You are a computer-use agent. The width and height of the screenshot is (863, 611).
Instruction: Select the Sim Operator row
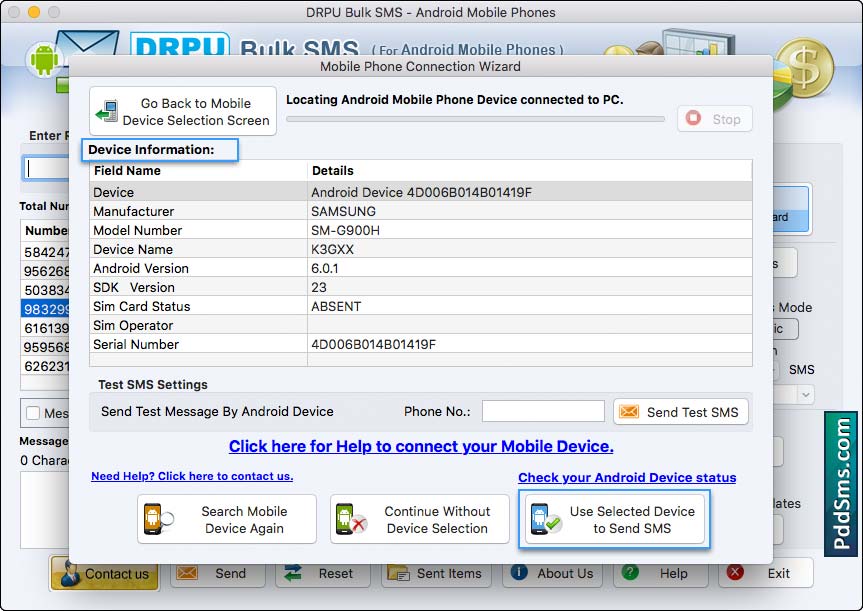421,325
